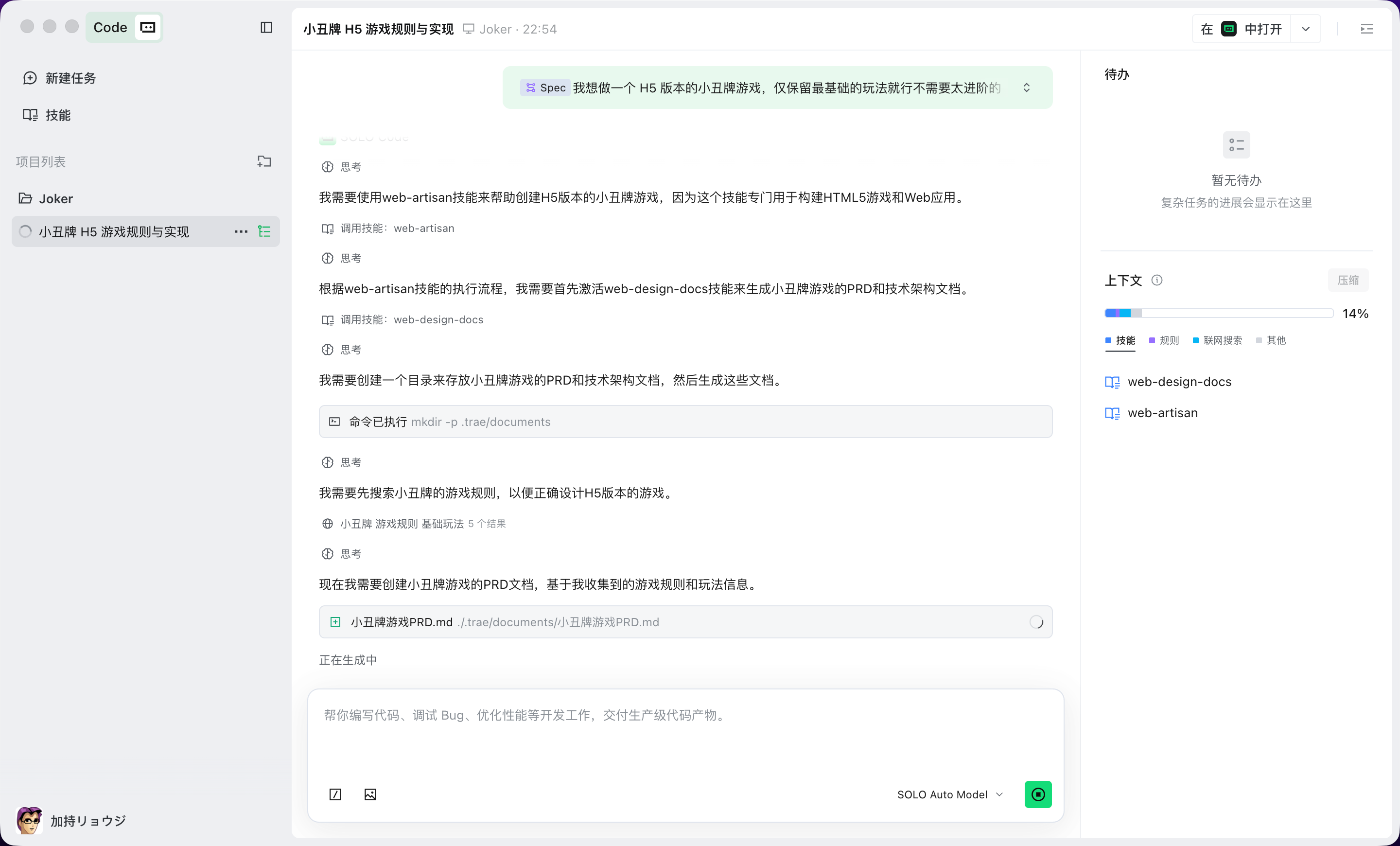Click the context usage progress bar

click(1218, 313)
